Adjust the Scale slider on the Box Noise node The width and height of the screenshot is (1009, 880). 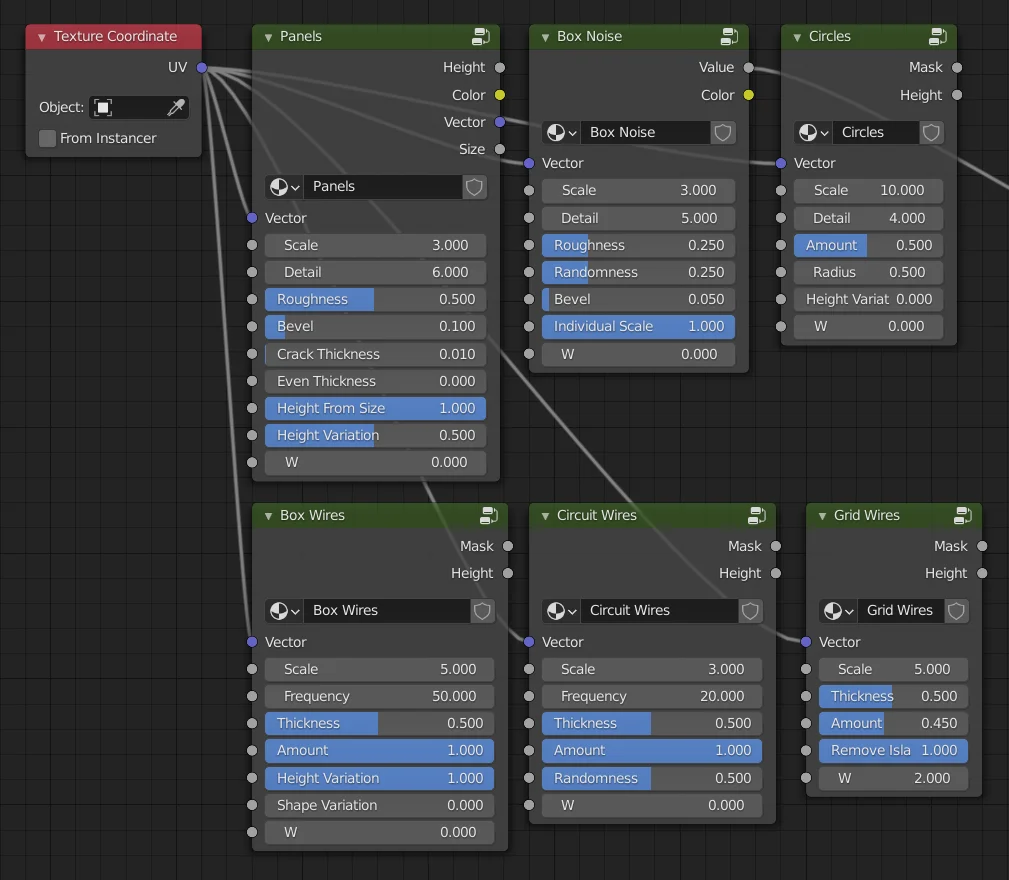(x=638, y=190)
